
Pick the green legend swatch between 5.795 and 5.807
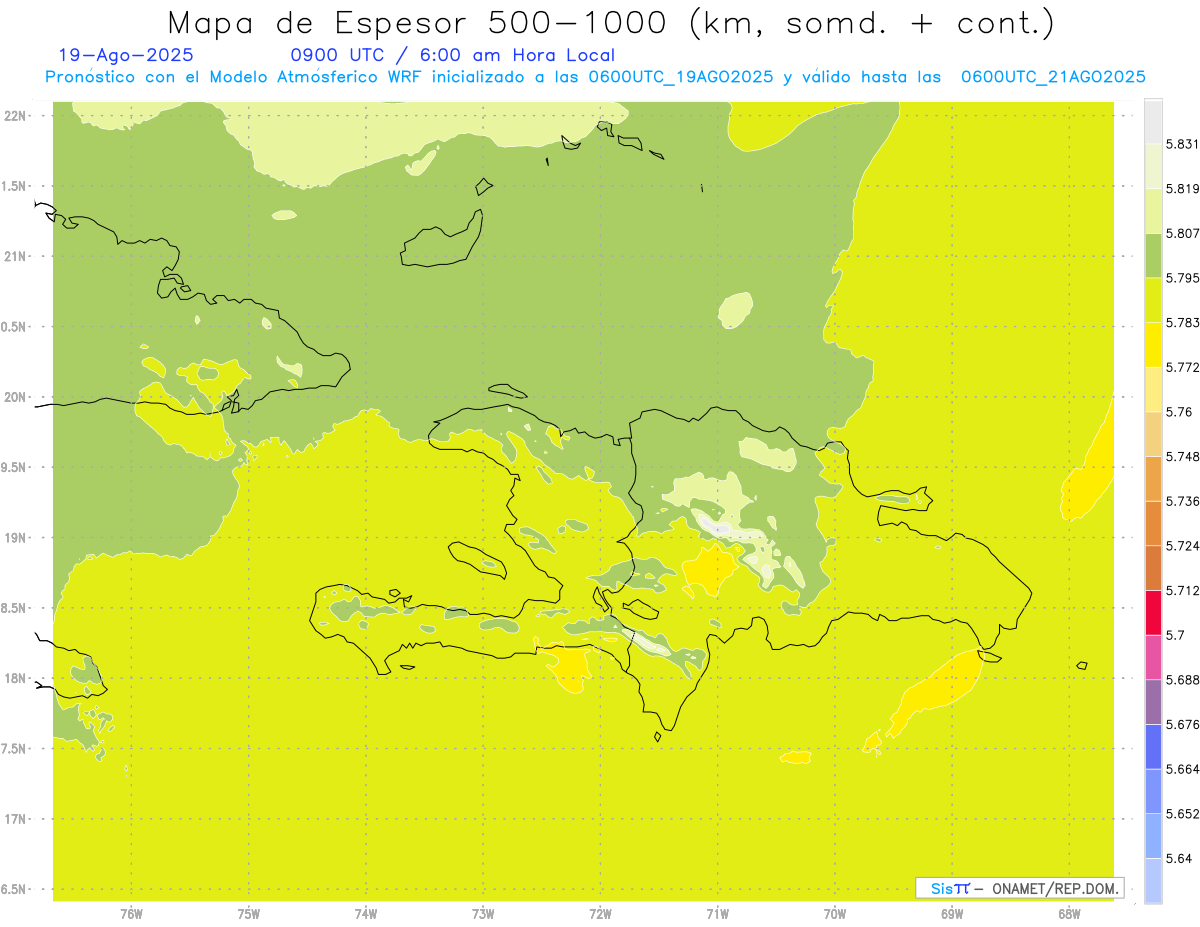click(x=1153, y=255)
